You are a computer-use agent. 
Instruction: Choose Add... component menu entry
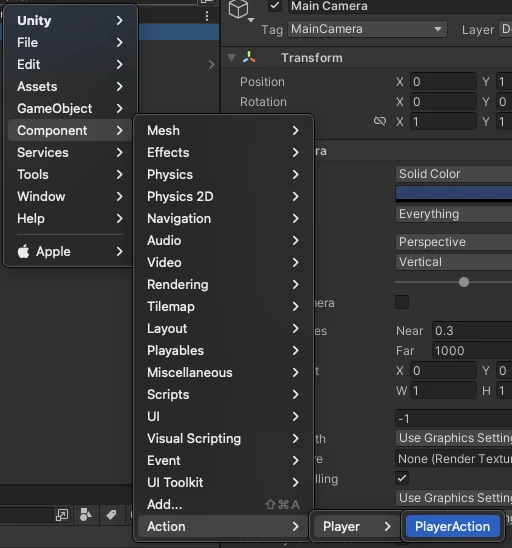(223, 505)
